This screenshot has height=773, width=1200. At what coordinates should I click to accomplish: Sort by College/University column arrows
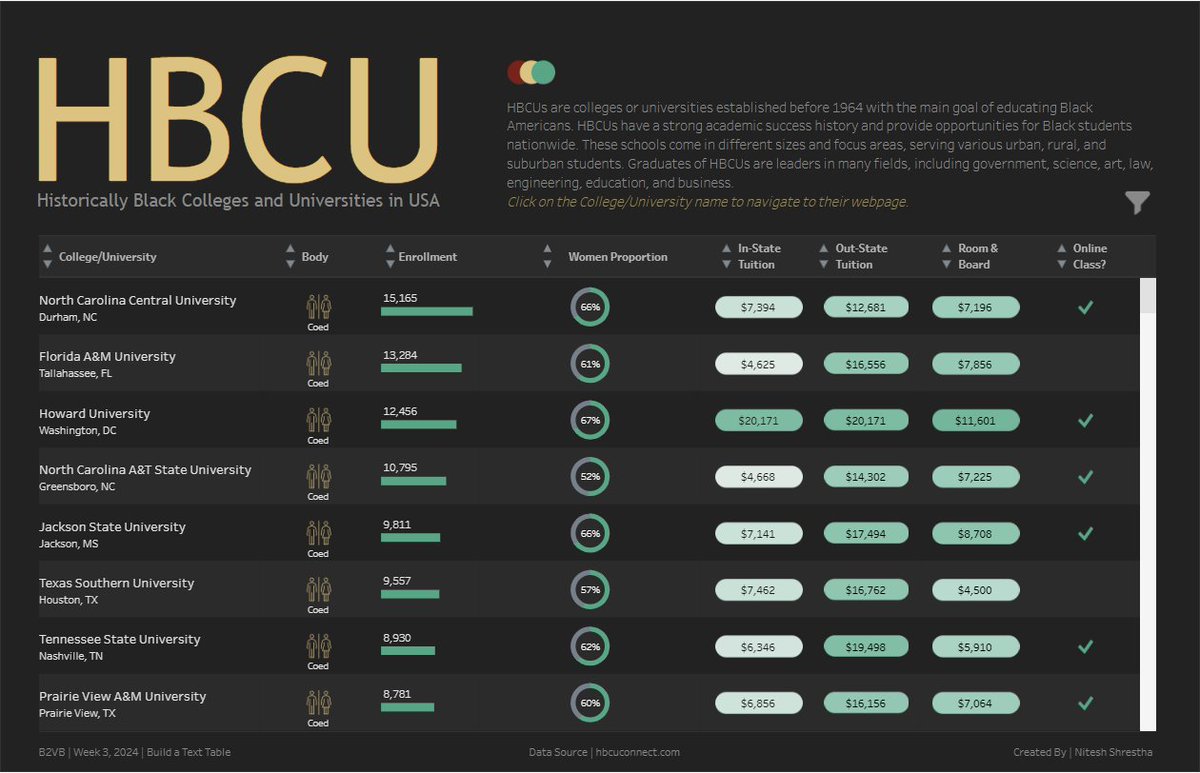pyautogui.click(x=47, y=256)
